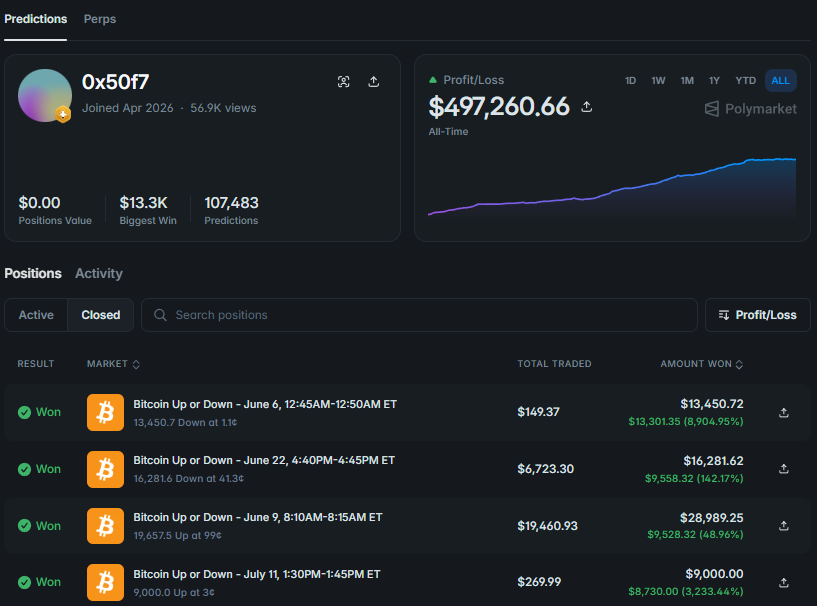Select the ALL time range
This screenshot has height=606, width=817.
pyautogui.click(x=780, y=81)
